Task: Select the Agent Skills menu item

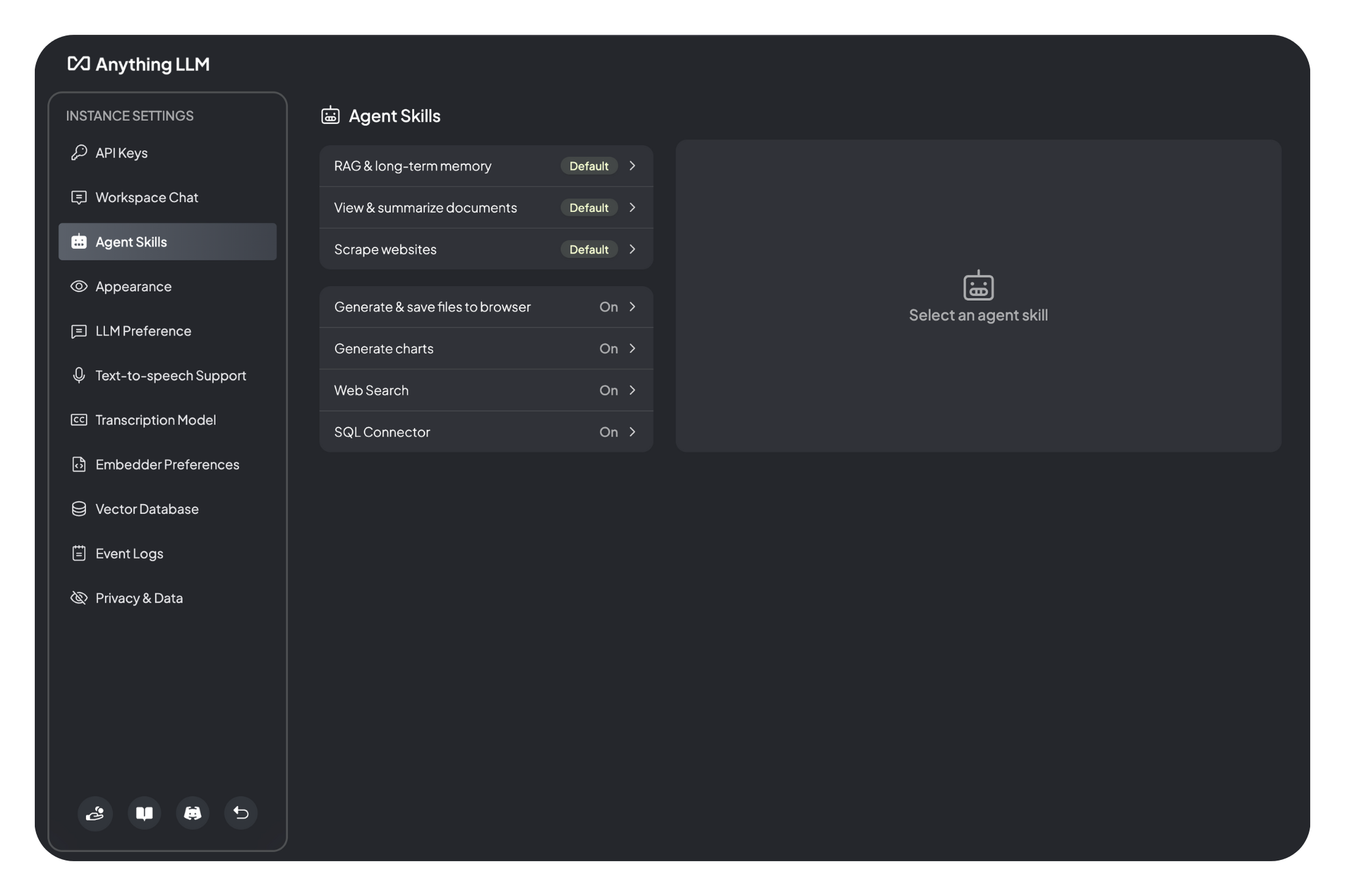Action: [x=167, y=242]
